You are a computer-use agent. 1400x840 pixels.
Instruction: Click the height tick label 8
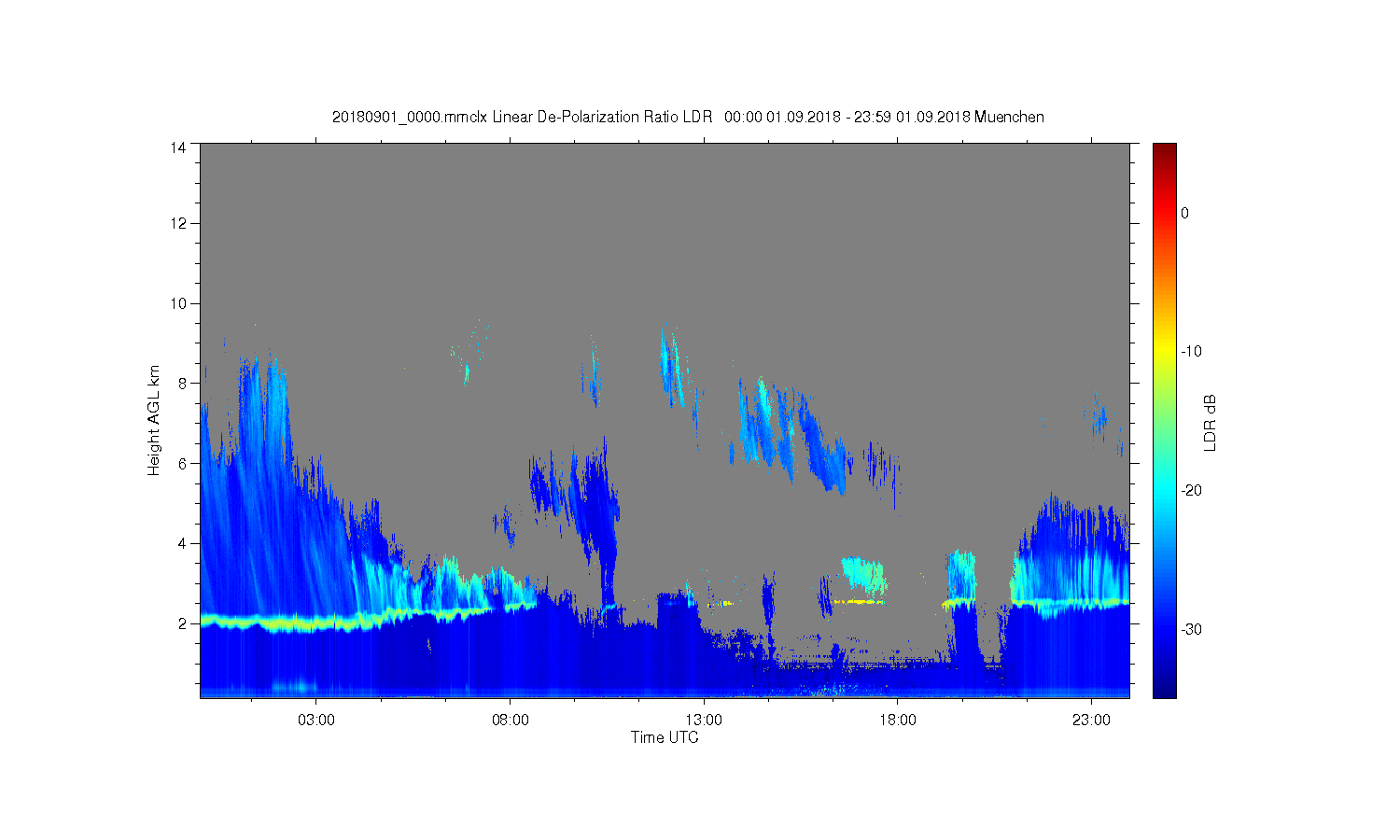(x=182, y=383)
